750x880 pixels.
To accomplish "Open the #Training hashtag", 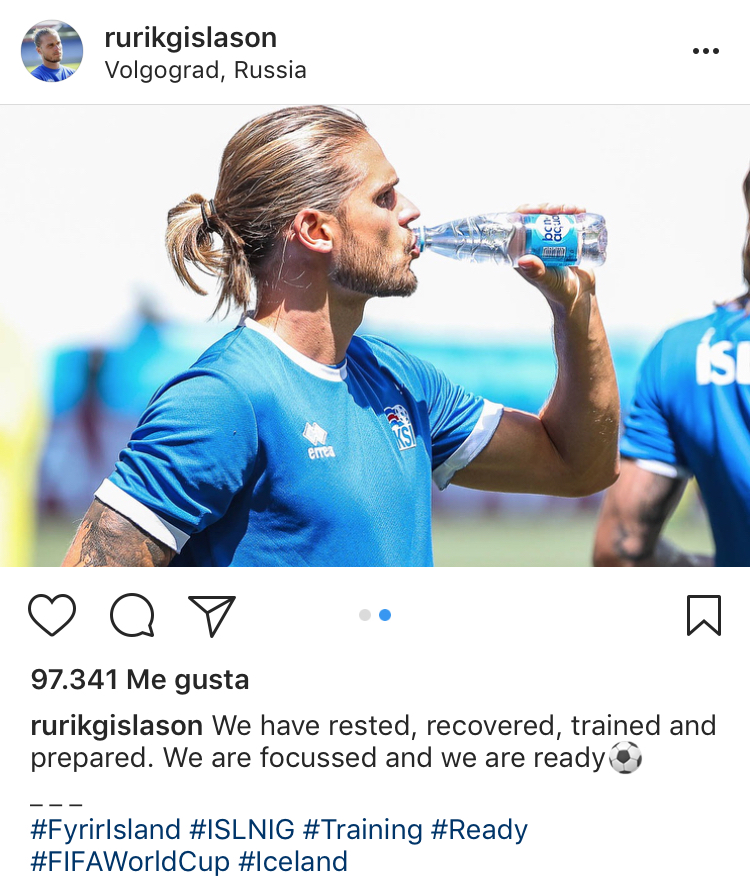I will [x=363, y=829].
